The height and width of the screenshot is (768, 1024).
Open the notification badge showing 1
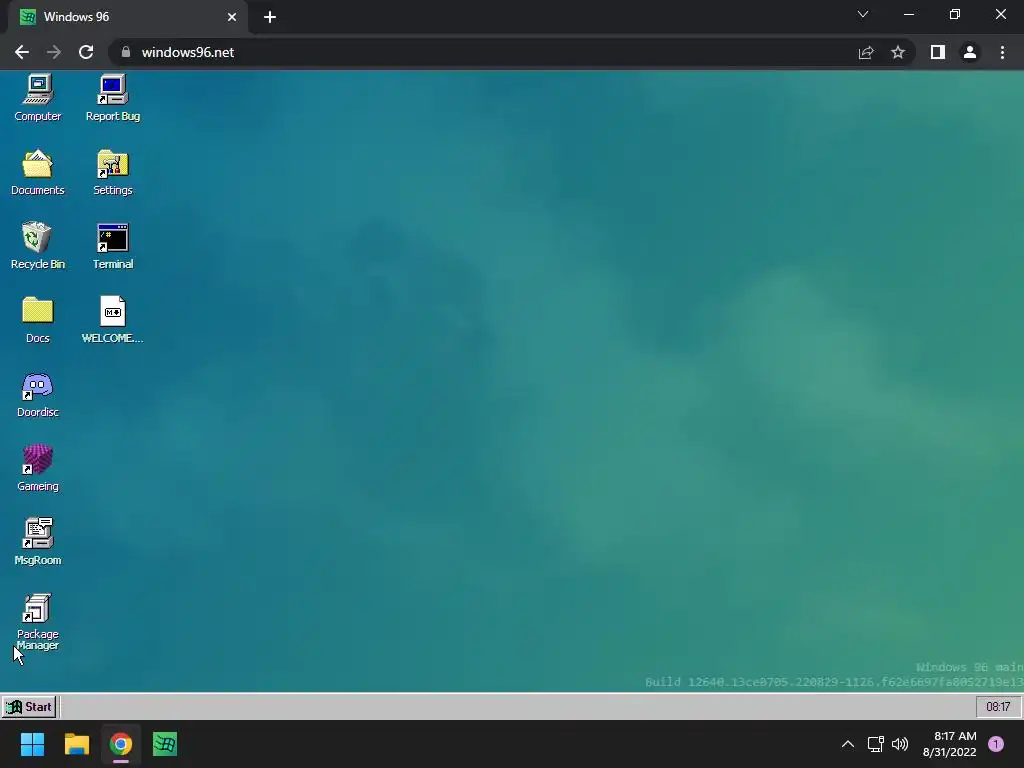pyautogui.click(x=996, y=744)
